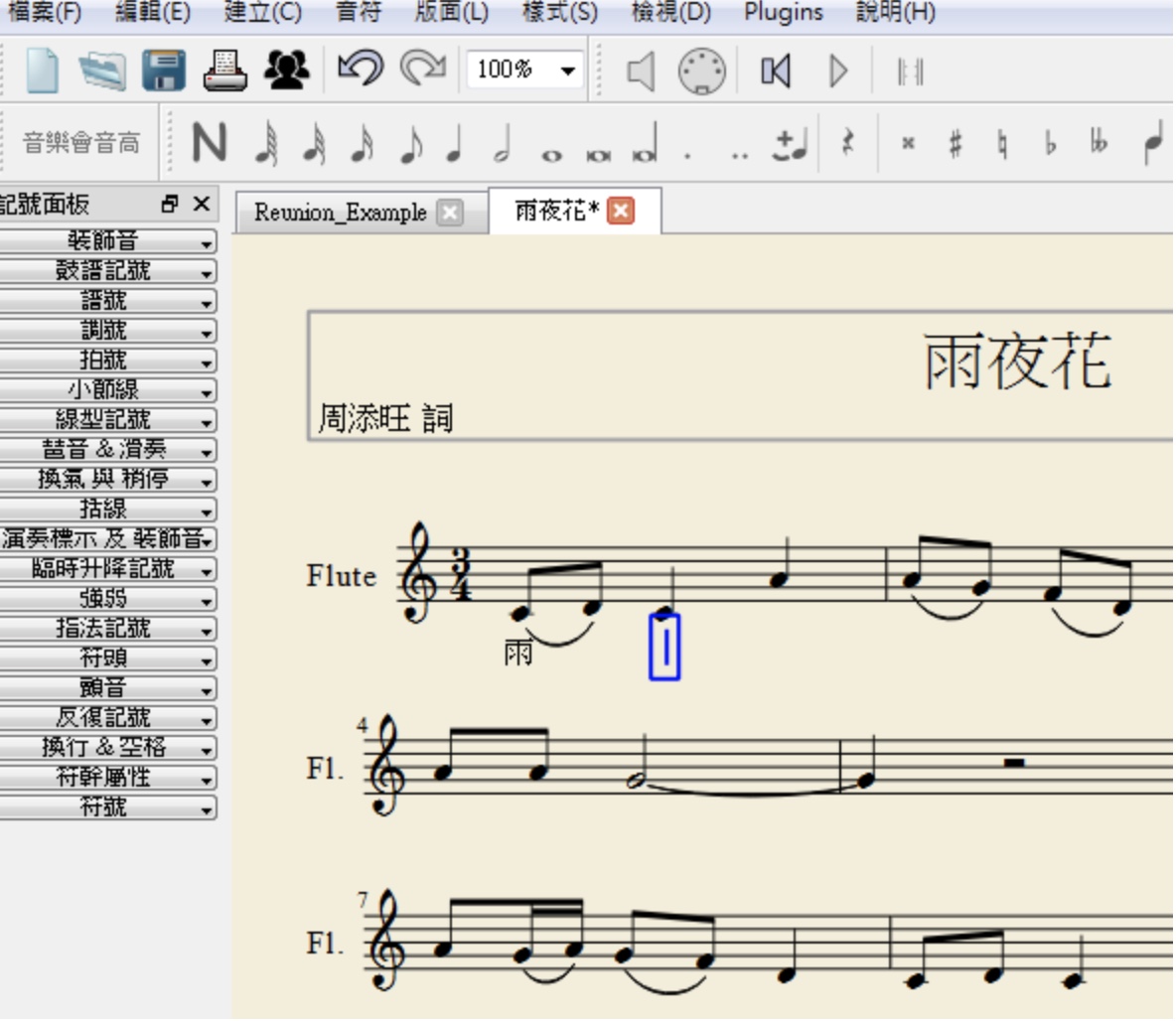Toggle repeat playback with the repeat barline icon
This screenshot has height=1021, width=1176.
(x=910, y=73)
